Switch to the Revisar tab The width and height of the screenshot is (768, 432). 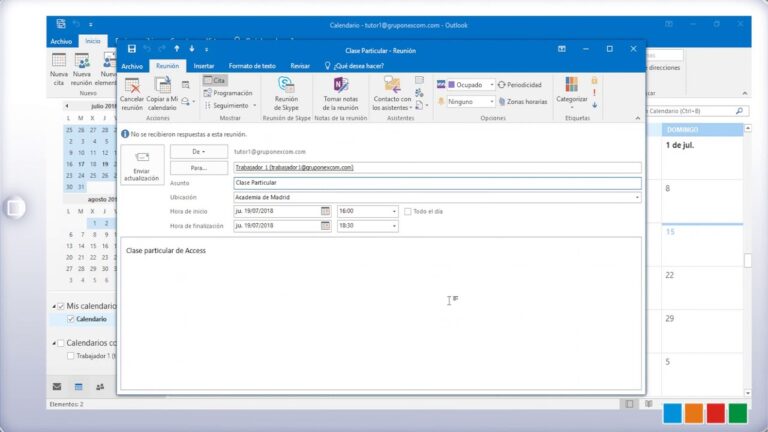pos(300,66)
